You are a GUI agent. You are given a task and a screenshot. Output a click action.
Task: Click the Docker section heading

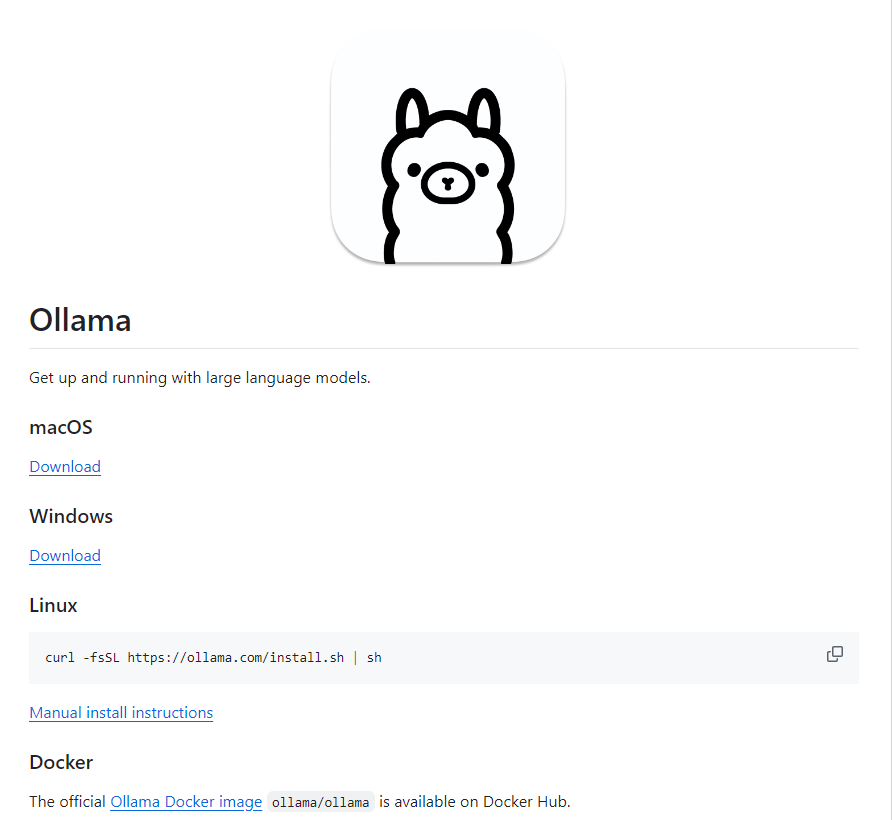[61, 762]
